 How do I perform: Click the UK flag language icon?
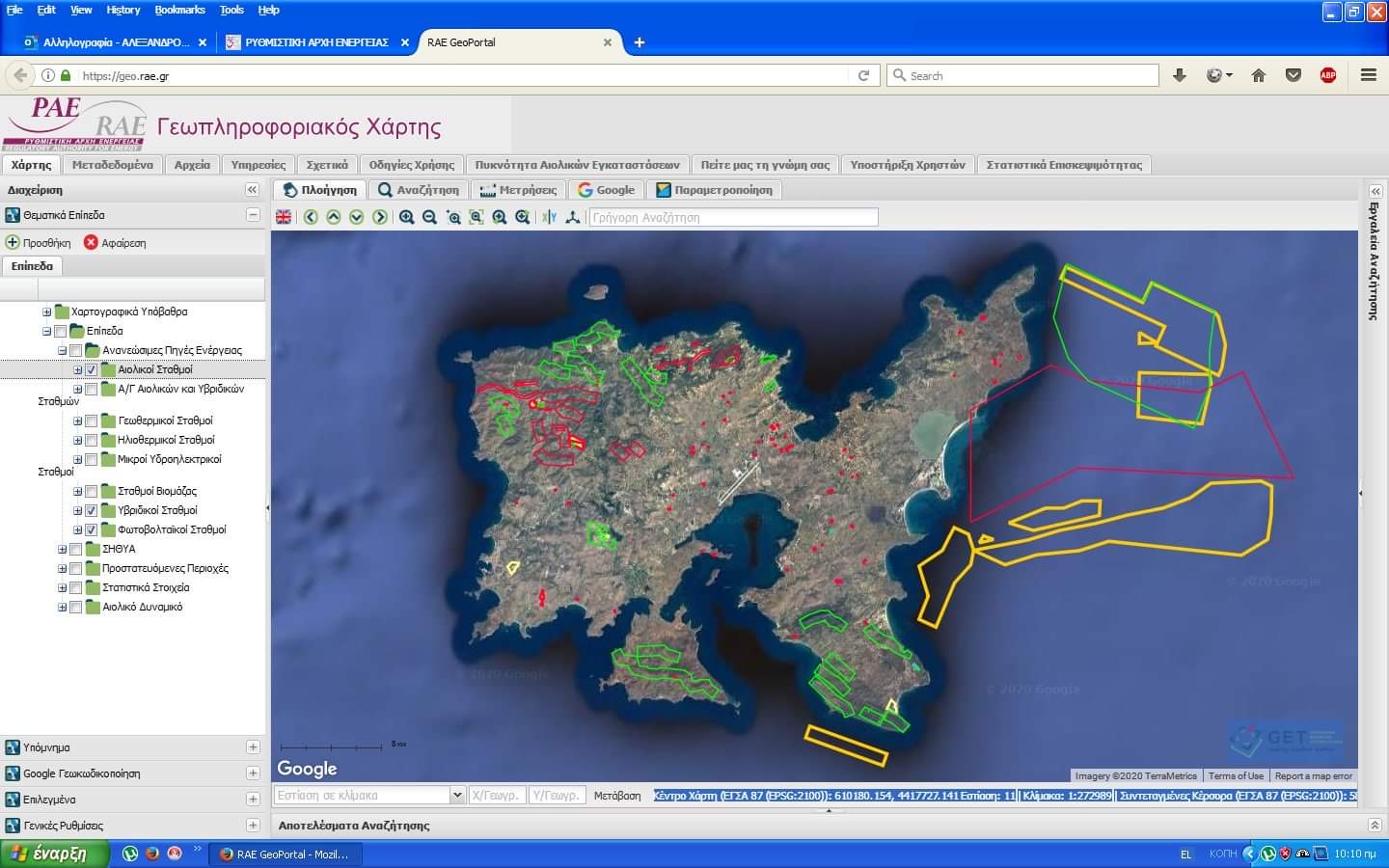point(284,217)
